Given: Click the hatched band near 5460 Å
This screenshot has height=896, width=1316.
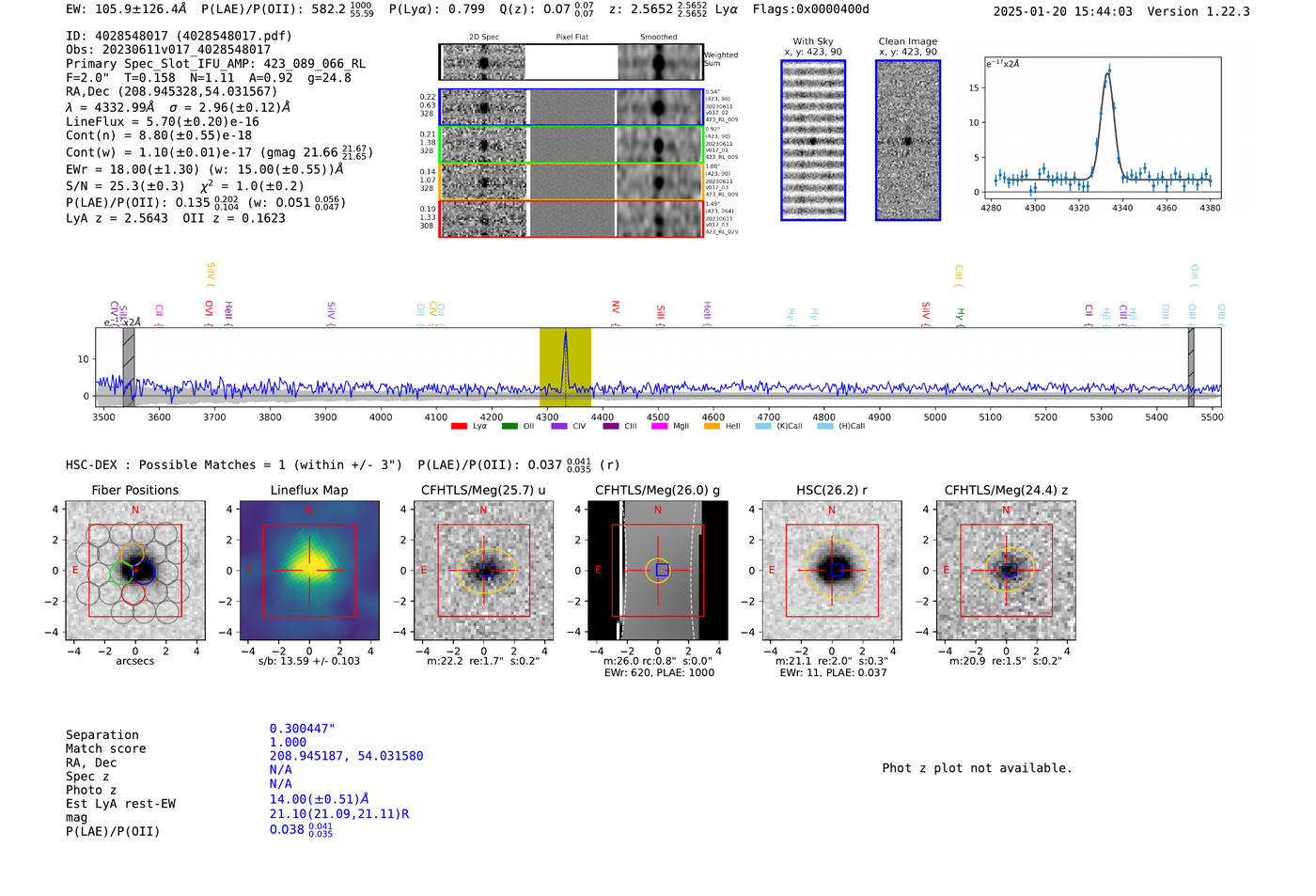Looking at the screenshot, I should tap(1191, 368).
